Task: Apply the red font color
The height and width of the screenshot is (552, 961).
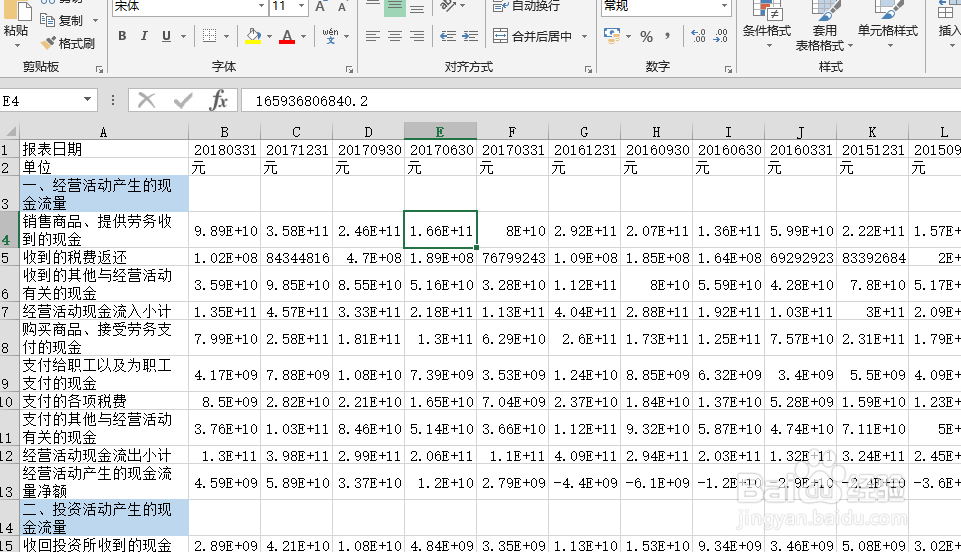Action: click(287, 36)
